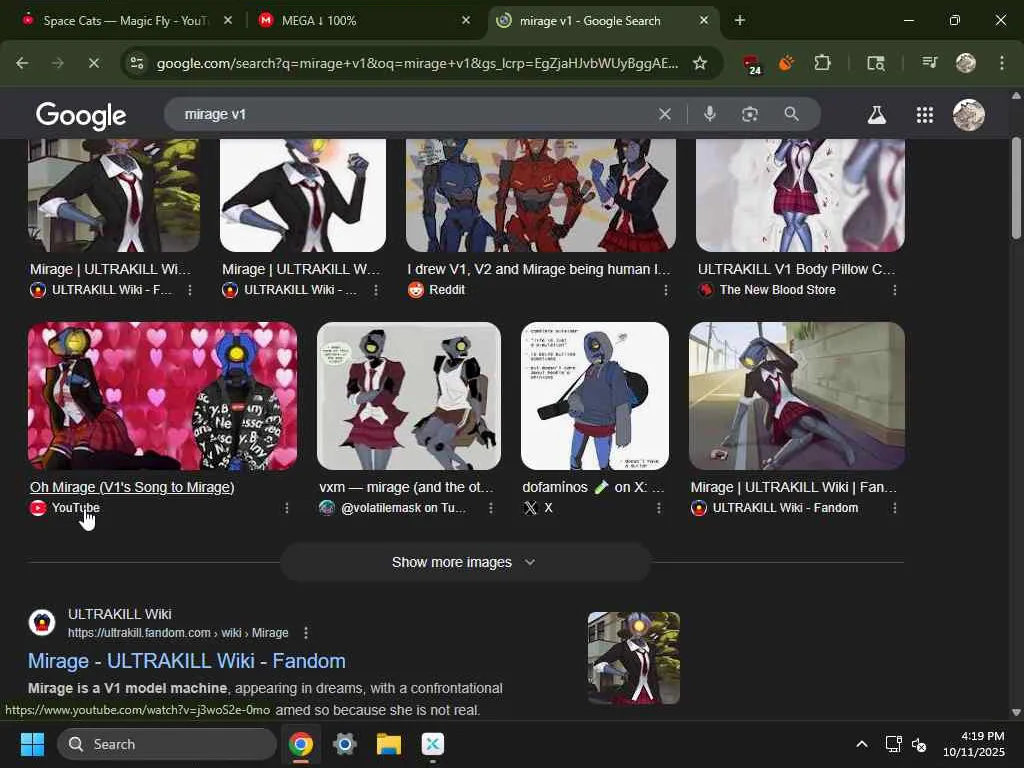Open Chrome Google Lens search toolbar icon
This screenshot has height=768, width=1024.
pos(876,63)
